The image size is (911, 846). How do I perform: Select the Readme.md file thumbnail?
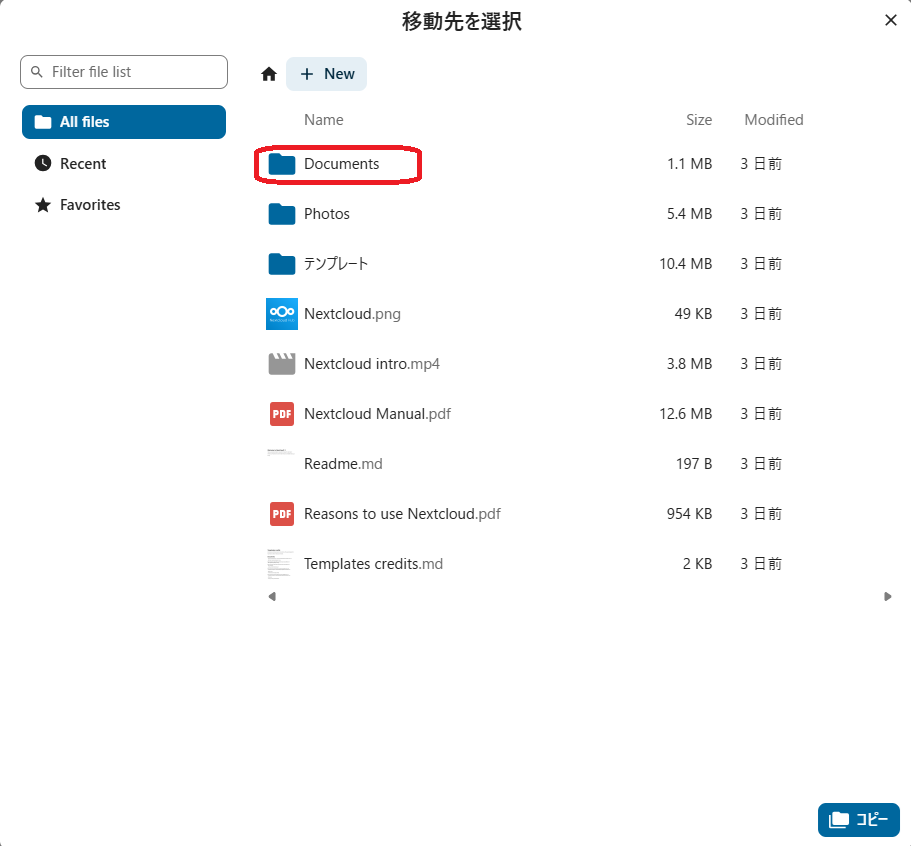click(x=282, y=464)
